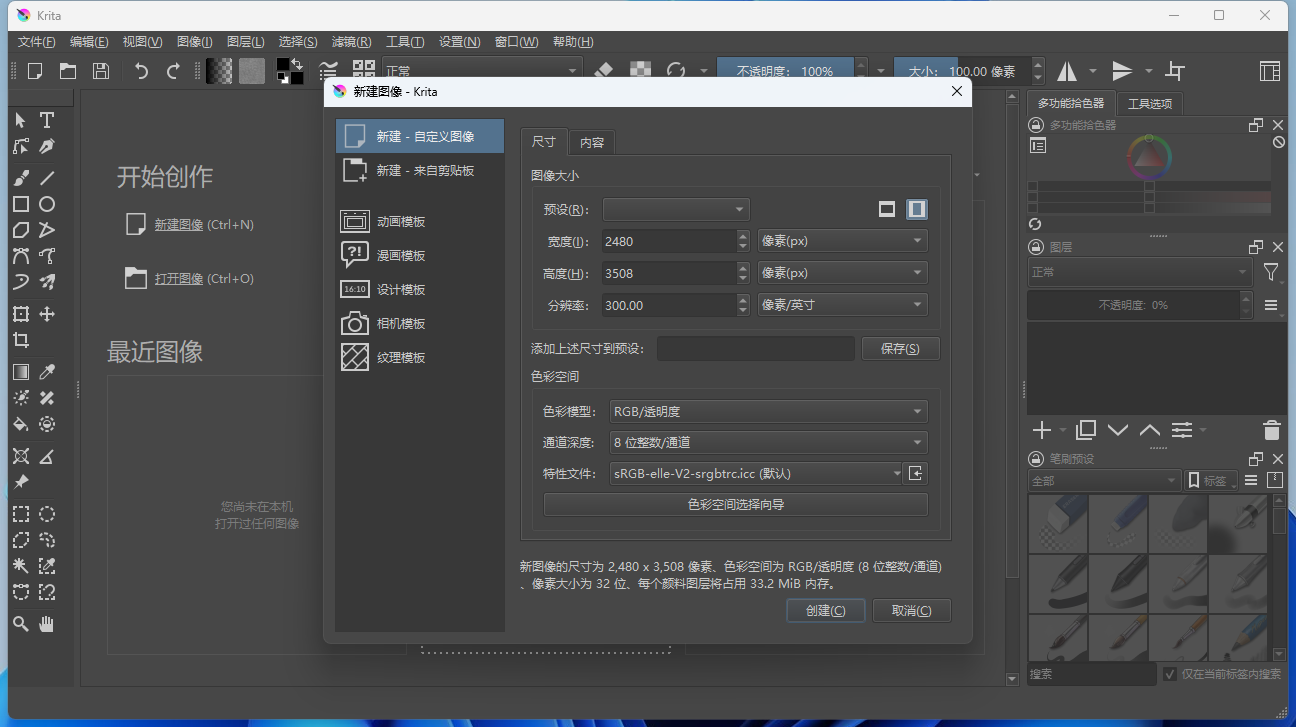Select the Text tool
Screen dimensions: 1296x727
point(46,119)
